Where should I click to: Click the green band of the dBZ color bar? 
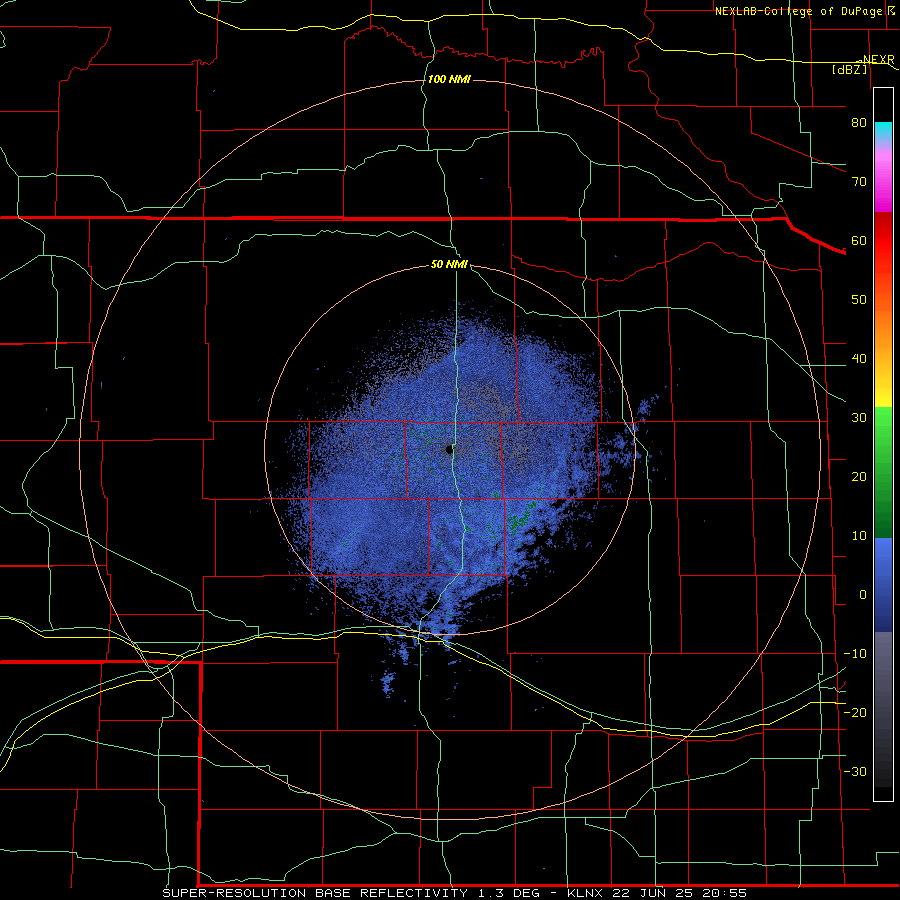[x=883, y=472]
